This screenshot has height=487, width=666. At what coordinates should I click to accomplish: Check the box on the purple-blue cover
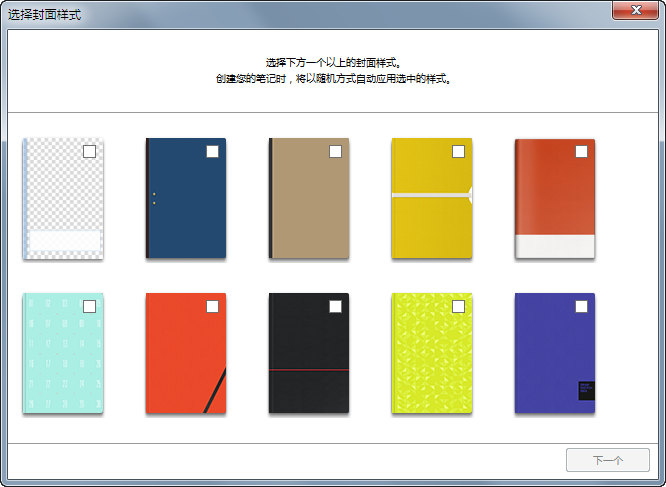coord(581,306)
